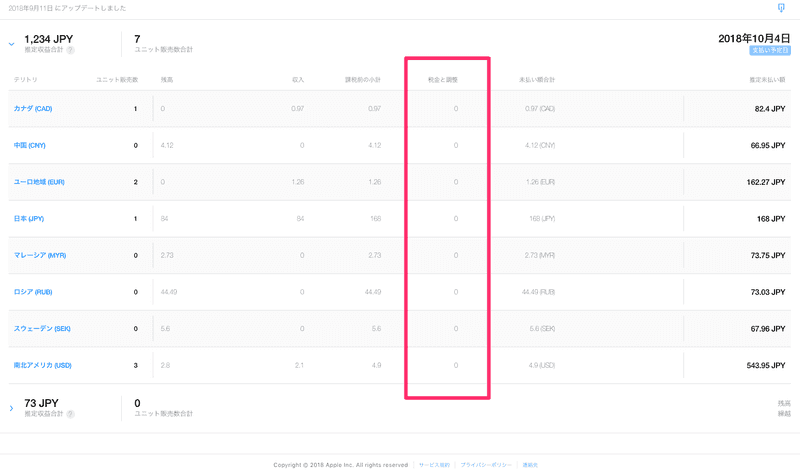Open the スウェーデン (SEK) territory link
This screenshot has width=800, height=472.
(42, 329)
